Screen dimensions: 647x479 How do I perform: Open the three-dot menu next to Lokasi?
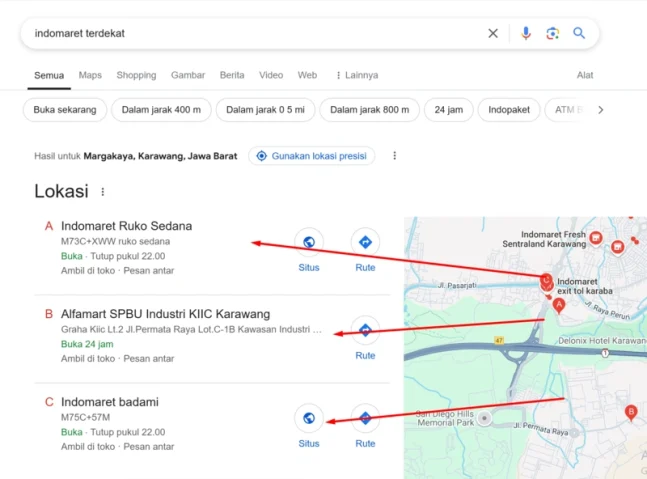(x=103, y=192)
